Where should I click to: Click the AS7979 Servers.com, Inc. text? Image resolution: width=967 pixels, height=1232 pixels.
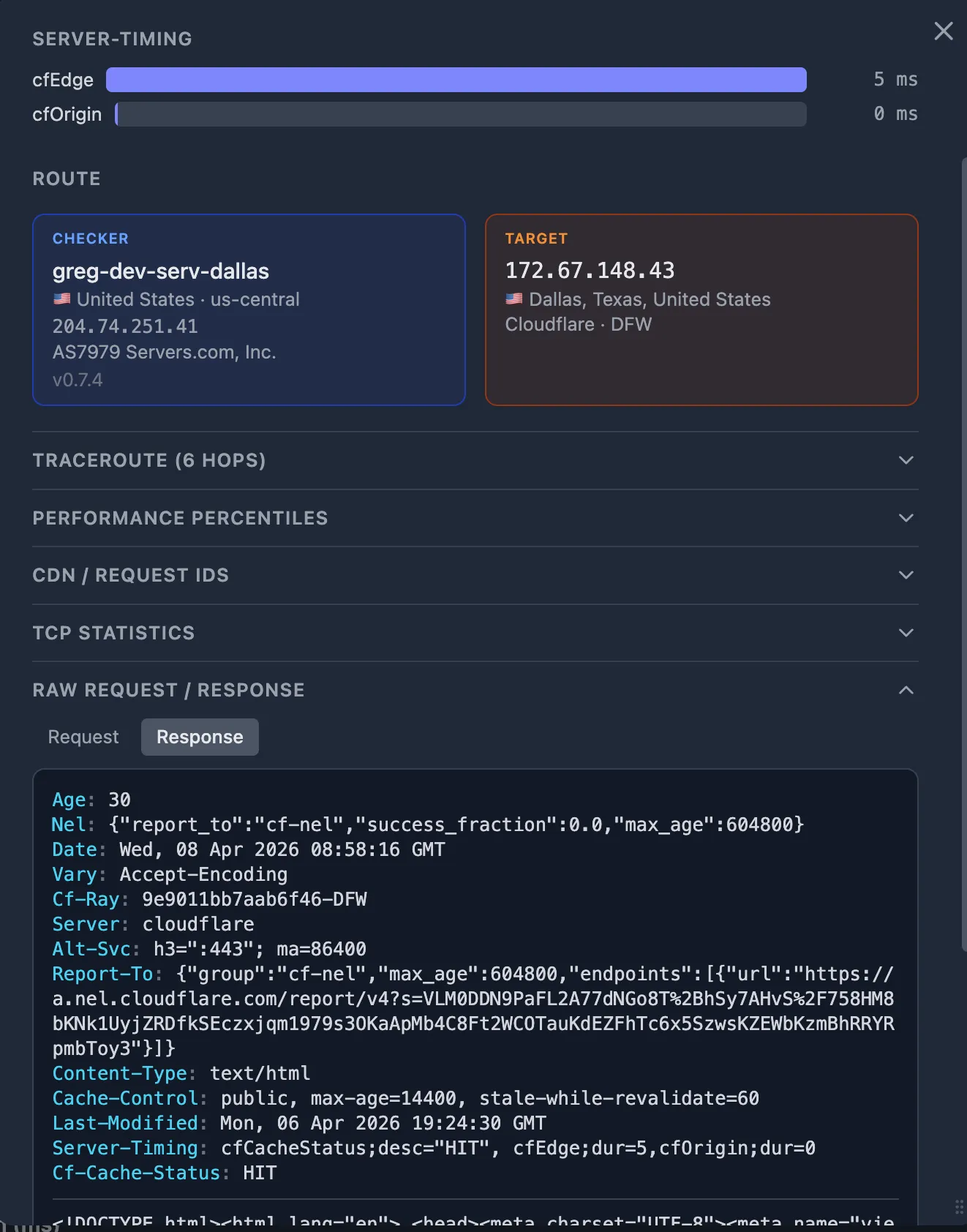coord(164,353)
